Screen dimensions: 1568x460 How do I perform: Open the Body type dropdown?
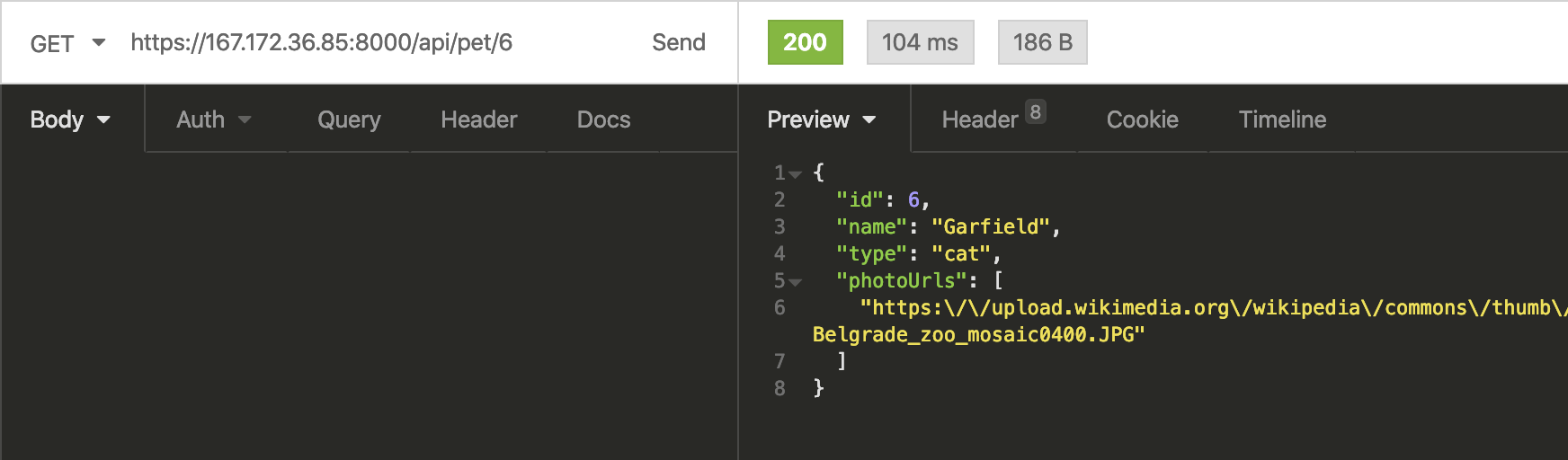click(70, 119)
